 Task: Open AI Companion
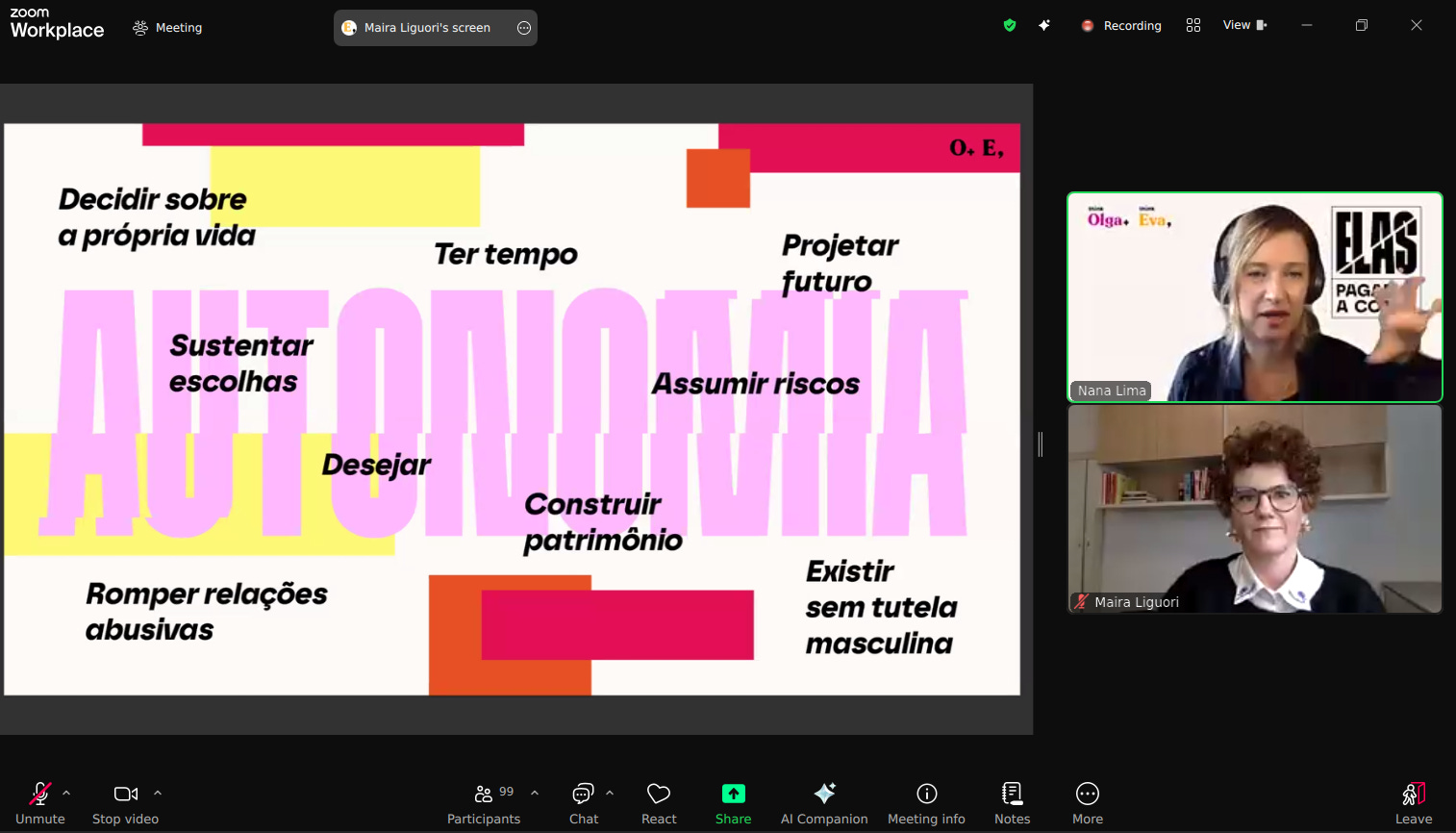[824, 803]
